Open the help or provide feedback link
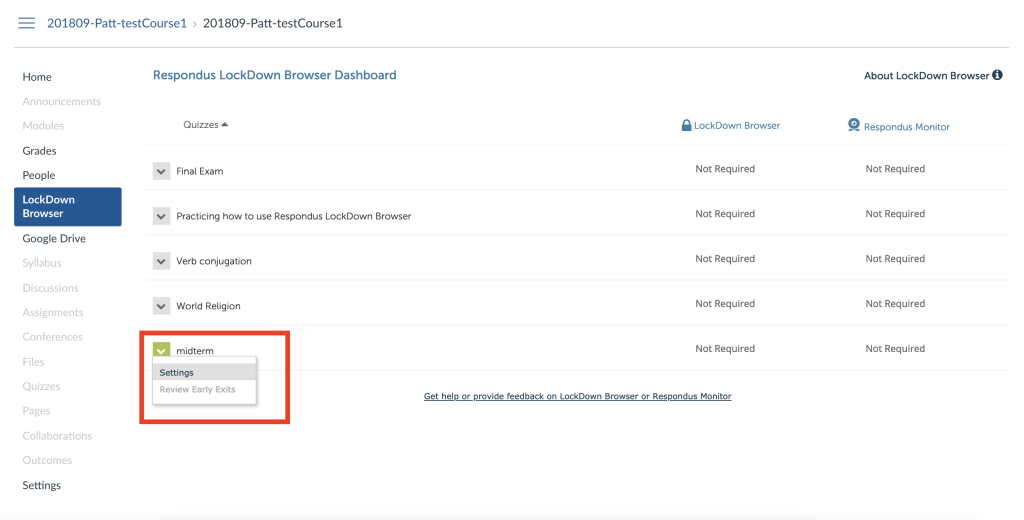This screenshot has width=1024, height=520. (577, 396)
